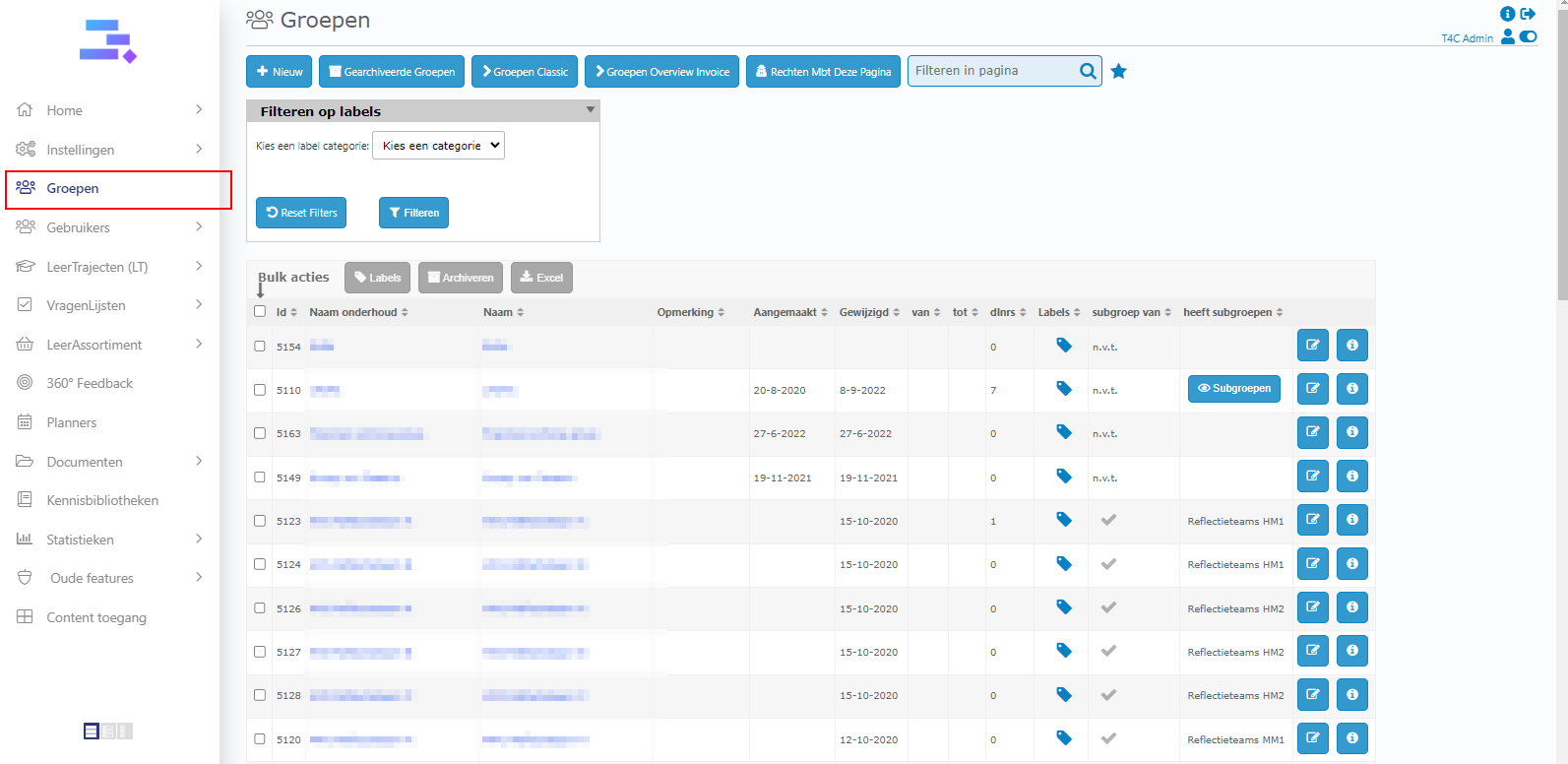Screen dimensions: 1568x764
Task: Click the search magnifier in page filter
Action: [1087, 71]
